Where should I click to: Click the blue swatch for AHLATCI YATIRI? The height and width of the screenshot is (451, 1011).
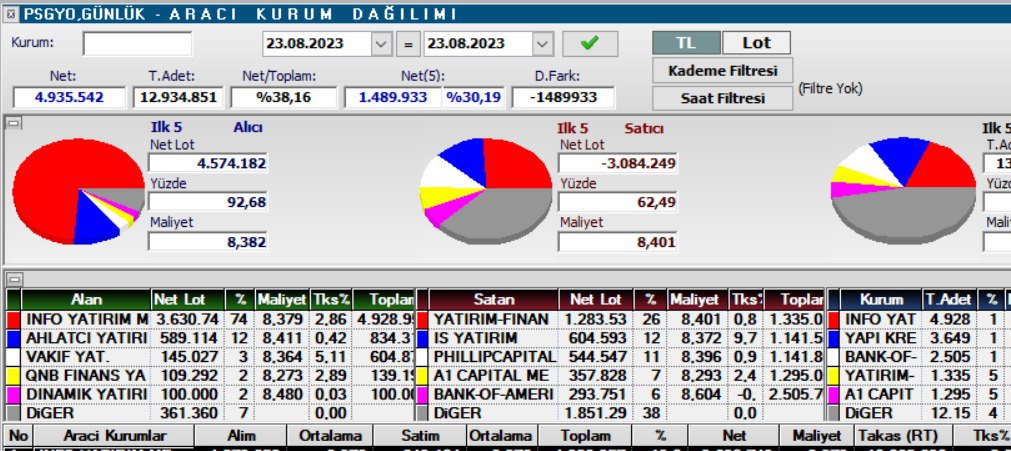tap(14, 338)
